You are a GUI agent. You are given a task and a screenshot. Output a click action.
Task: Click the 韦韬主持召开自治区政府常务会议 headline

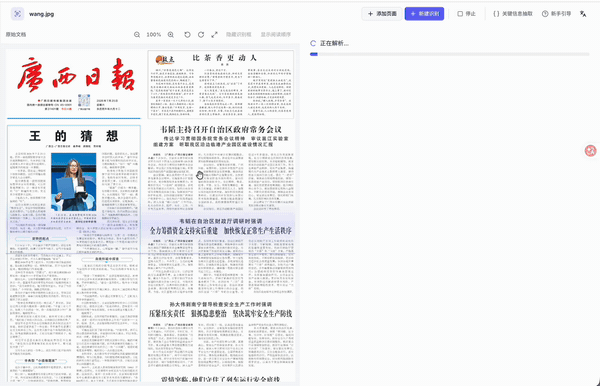221,129
